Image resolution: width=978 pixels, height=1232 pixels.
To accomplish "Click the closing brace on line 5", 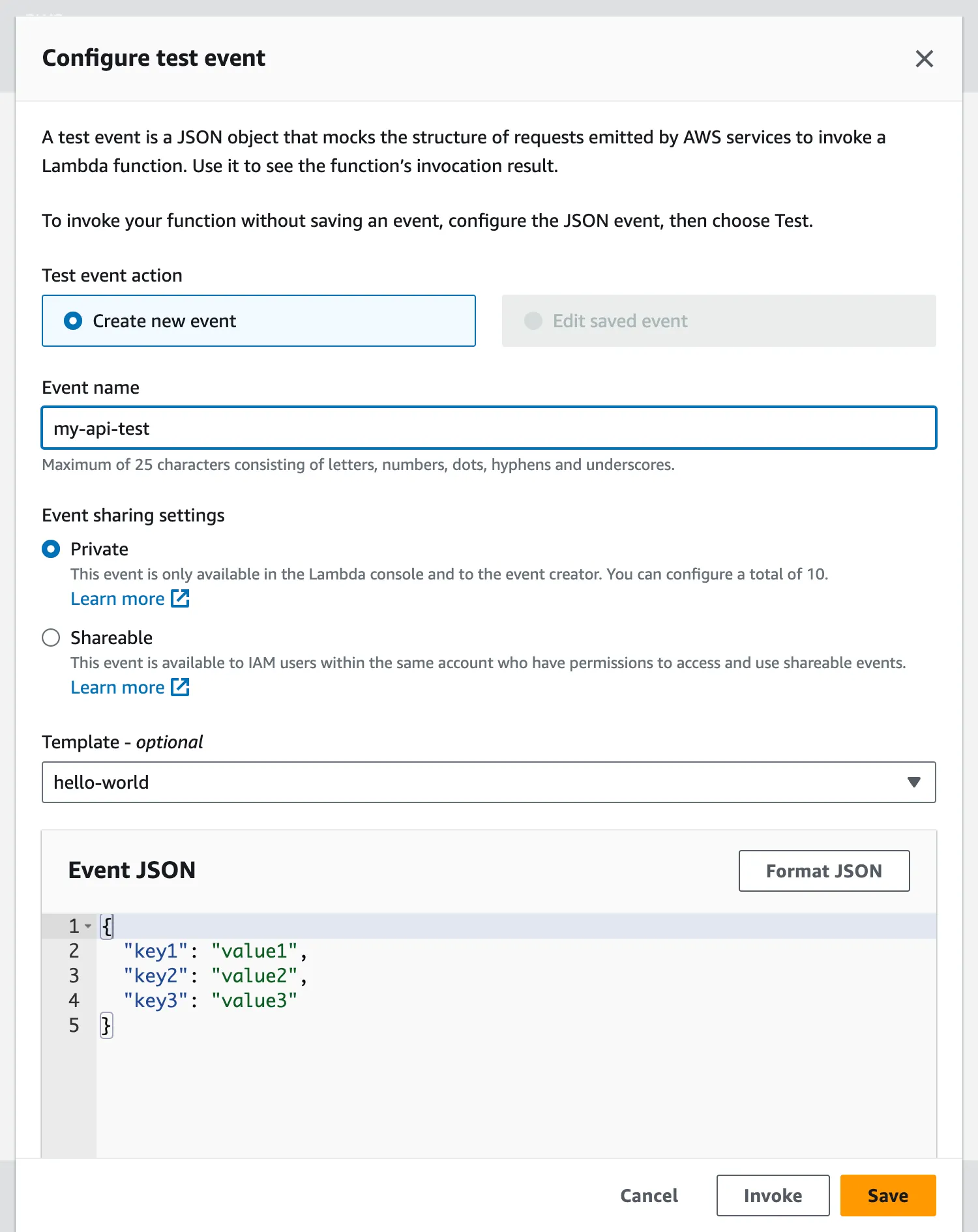I will [x=106, y=1025].
